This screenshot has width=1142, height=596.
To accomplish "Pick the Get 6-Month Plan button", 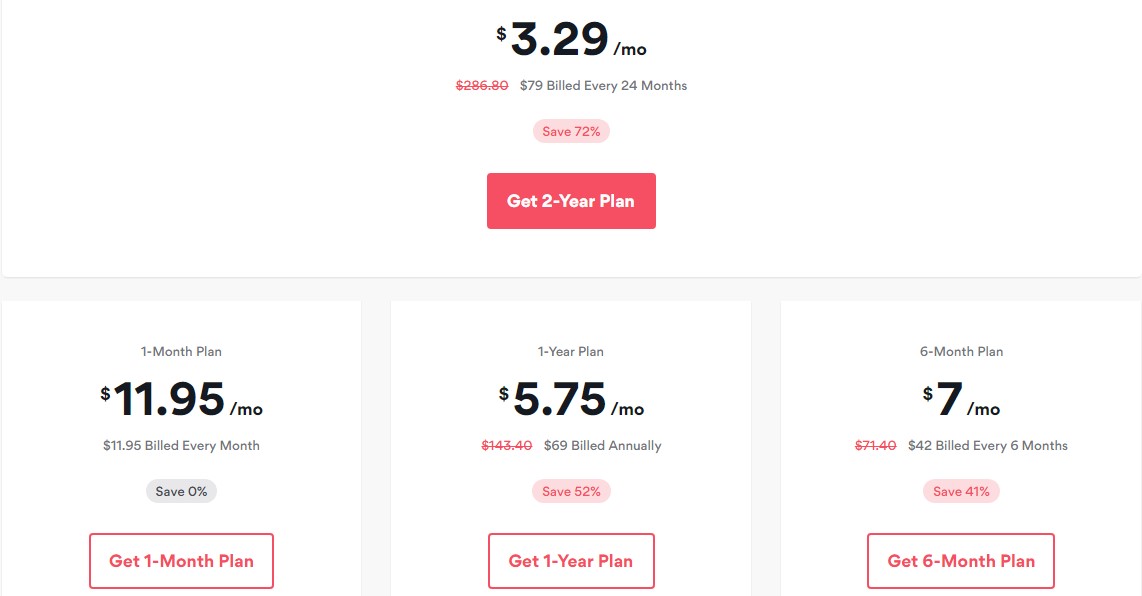I will pos(961,561).
